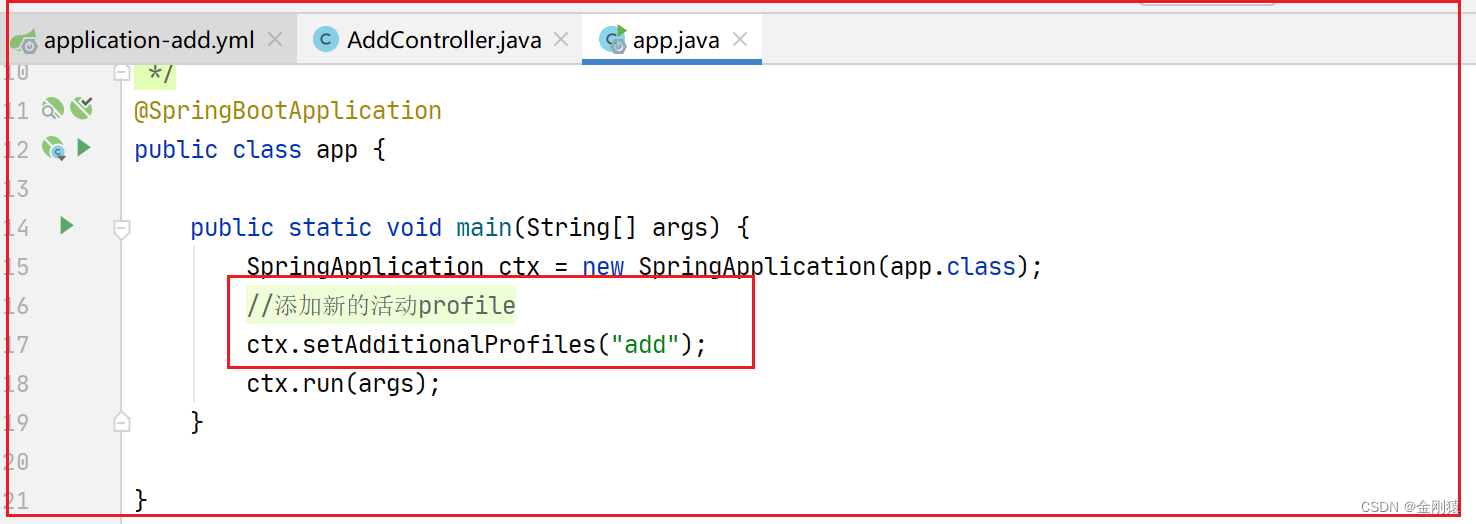Image resolution: width=1476 pixels, height=524 pixels.
Task: Switch to the application-add.yml tab
Action: pos(149,40)
